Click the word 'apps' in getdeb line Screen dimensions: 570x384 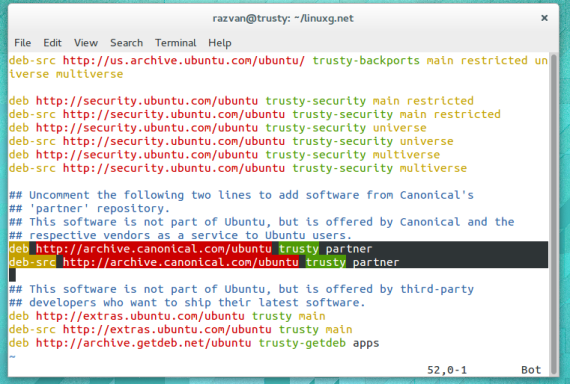click(366, 343)
